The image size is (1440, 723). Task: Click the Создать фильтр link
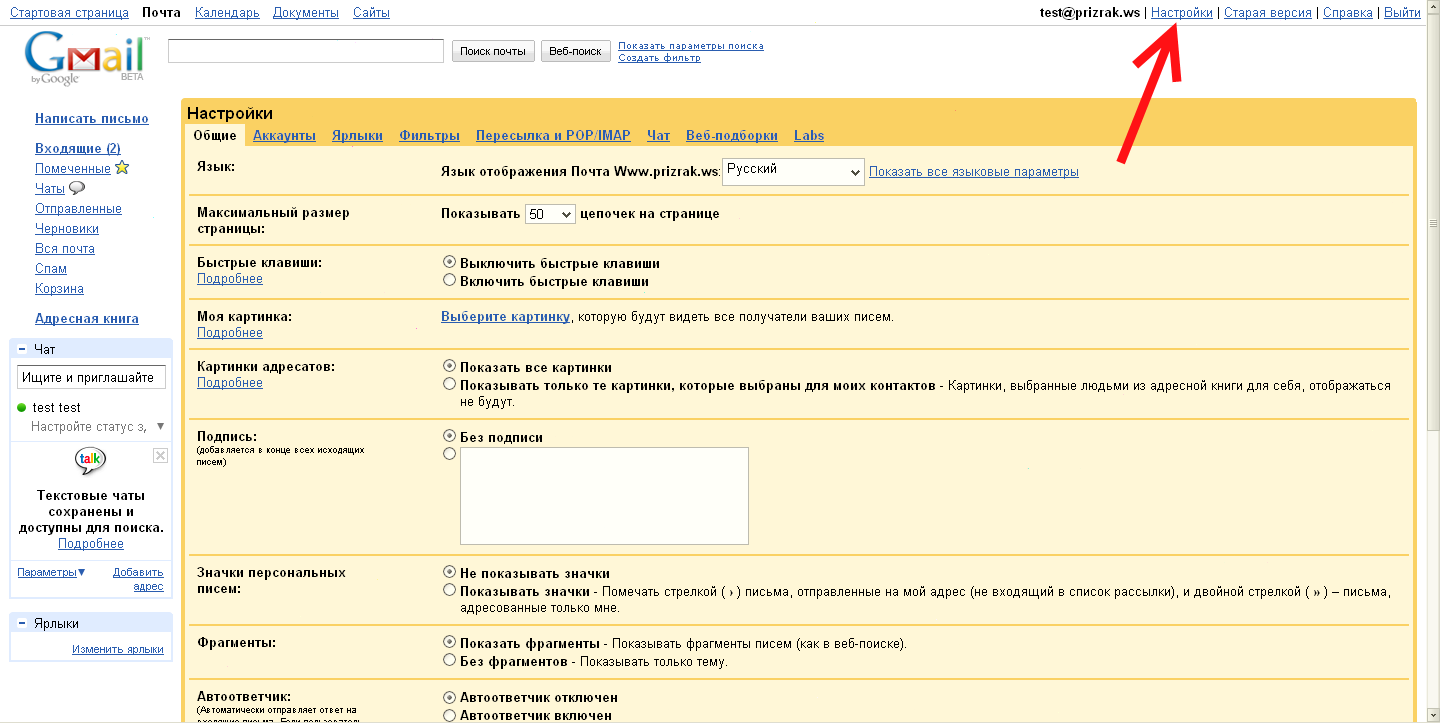659,58
